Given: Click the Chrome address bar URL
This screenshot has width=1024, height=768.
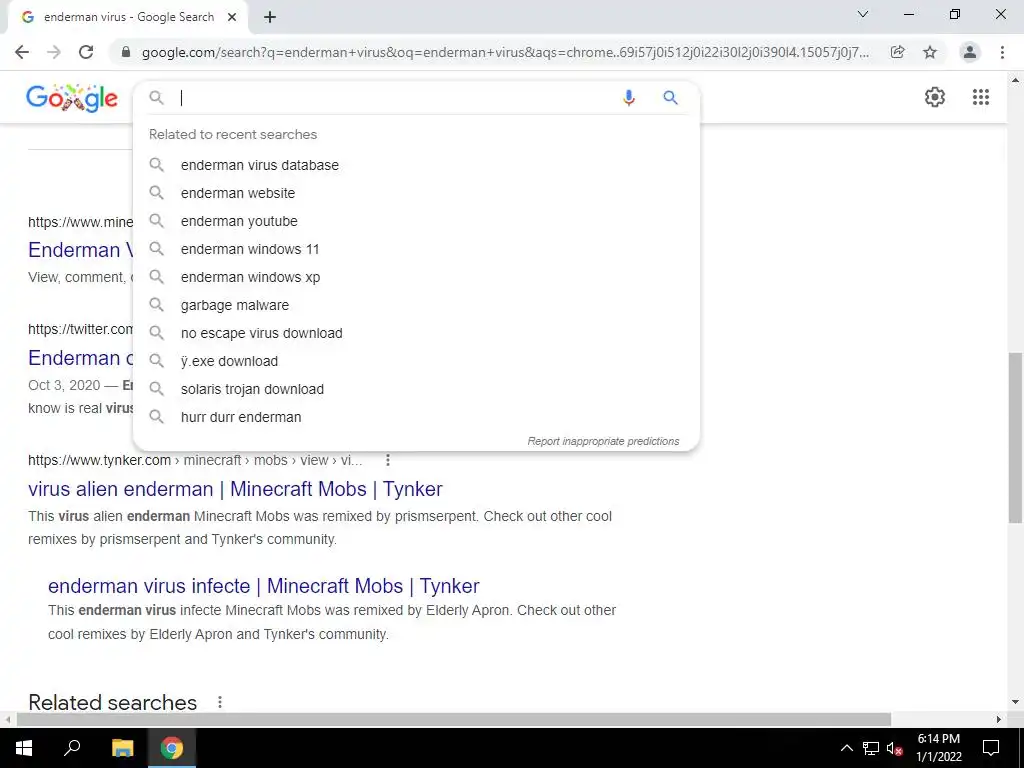Looking at the screenshot, I should pos(505,52).
